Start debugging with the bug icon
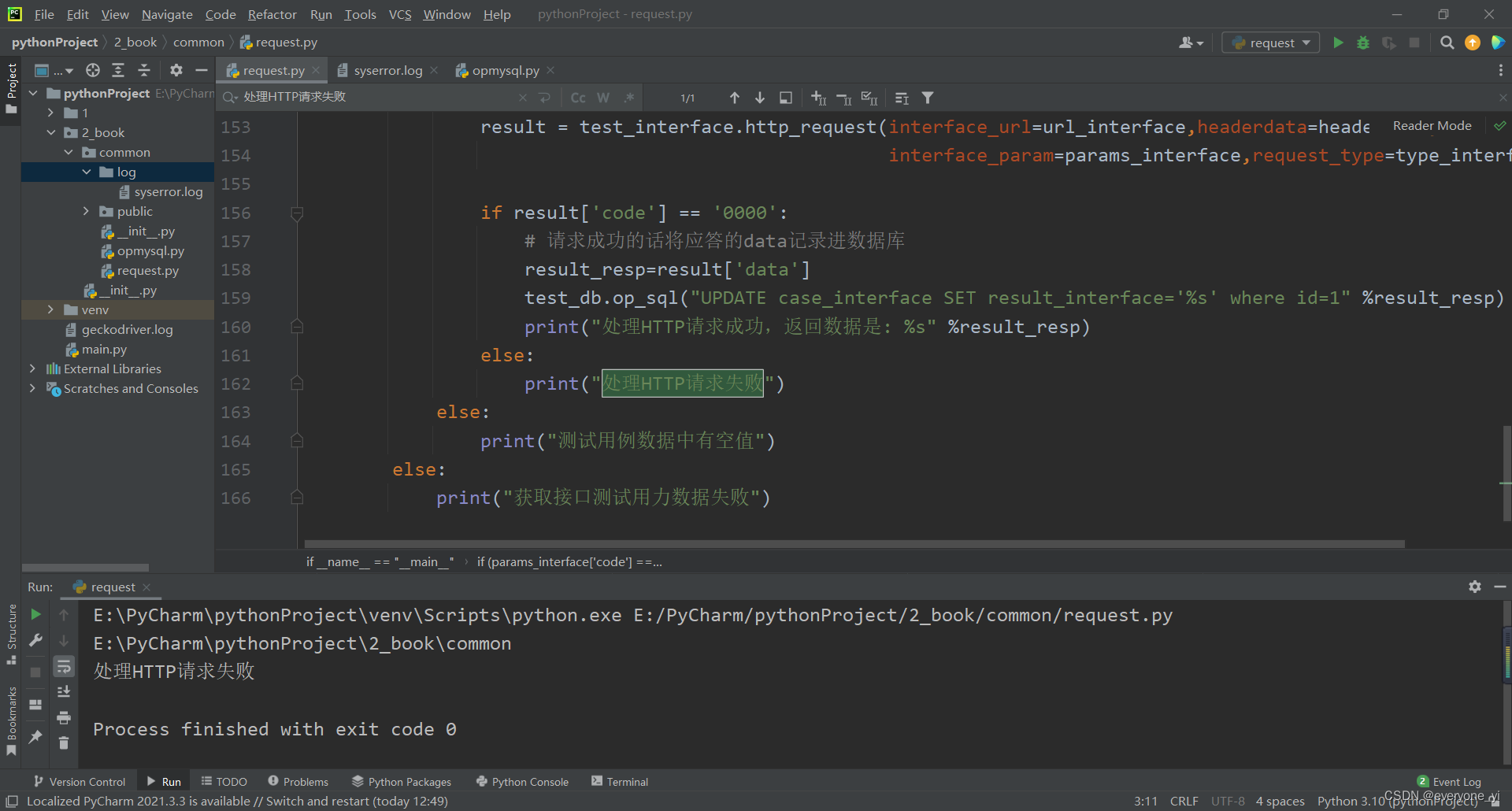The width and height of the screenshot is (1512, 811). 1363,43
